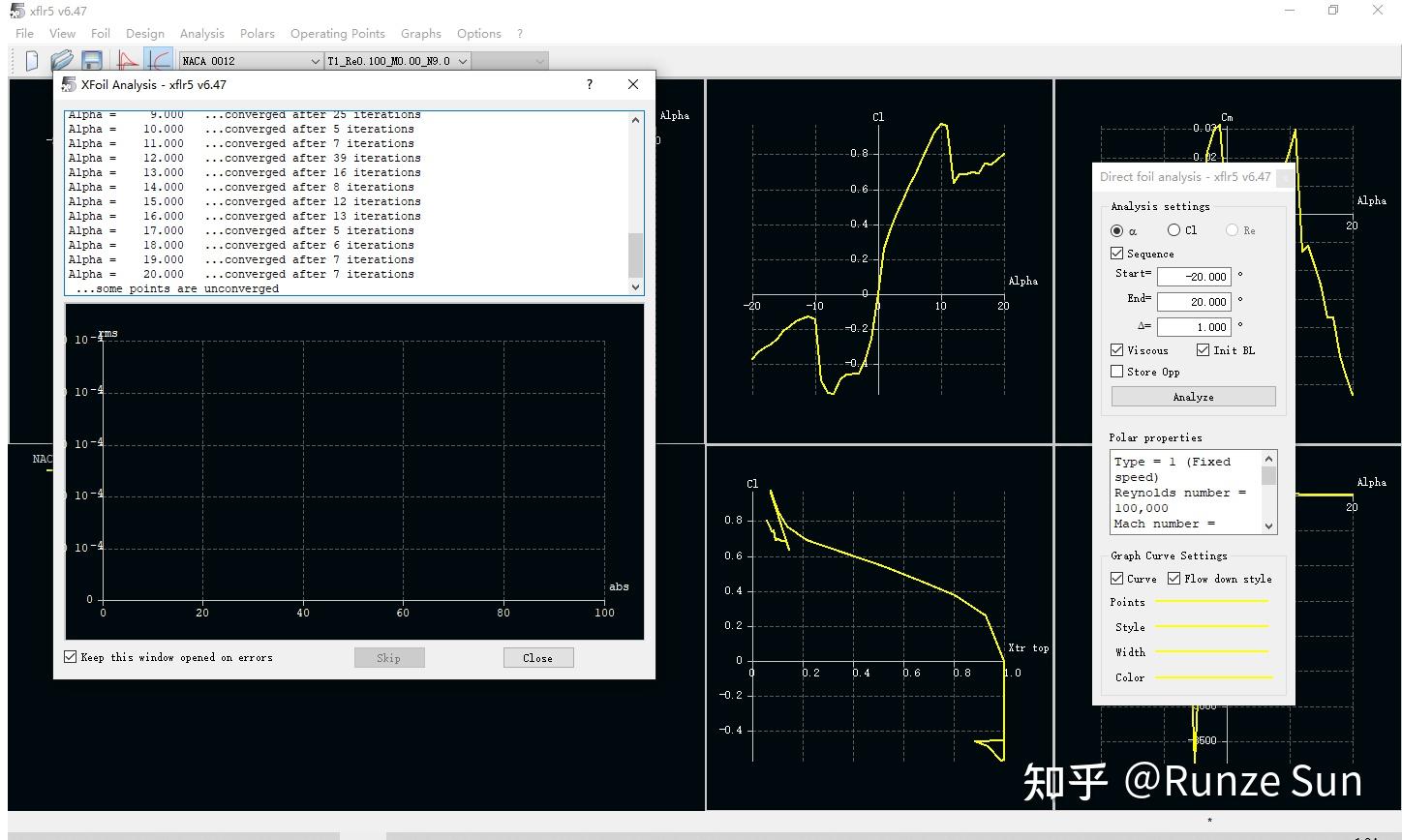The image size is (1402, 840).
Task: Enable Store Opp
Action: (x=1116, y=371)
